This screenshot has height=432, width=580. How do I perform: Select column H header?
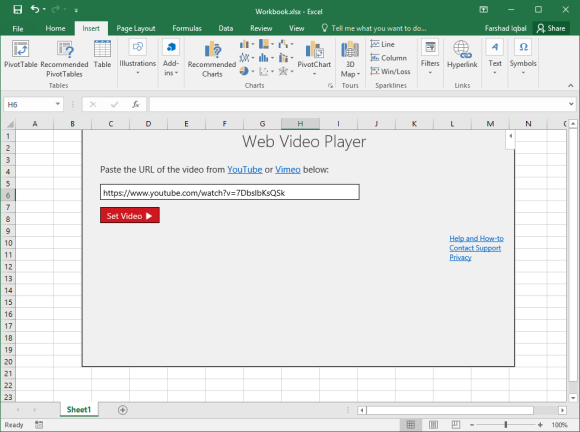(300, 124)
